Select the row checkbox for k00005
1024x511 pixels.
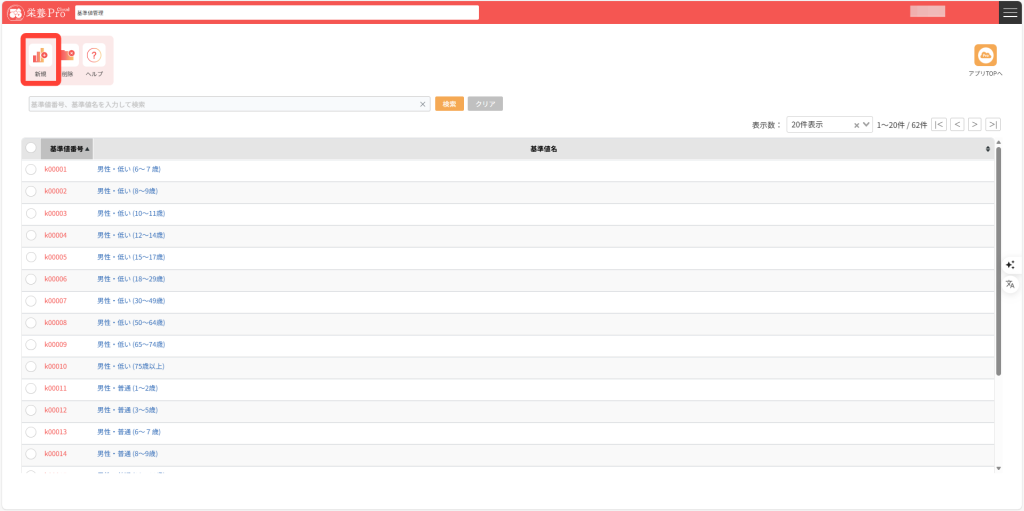31,257
